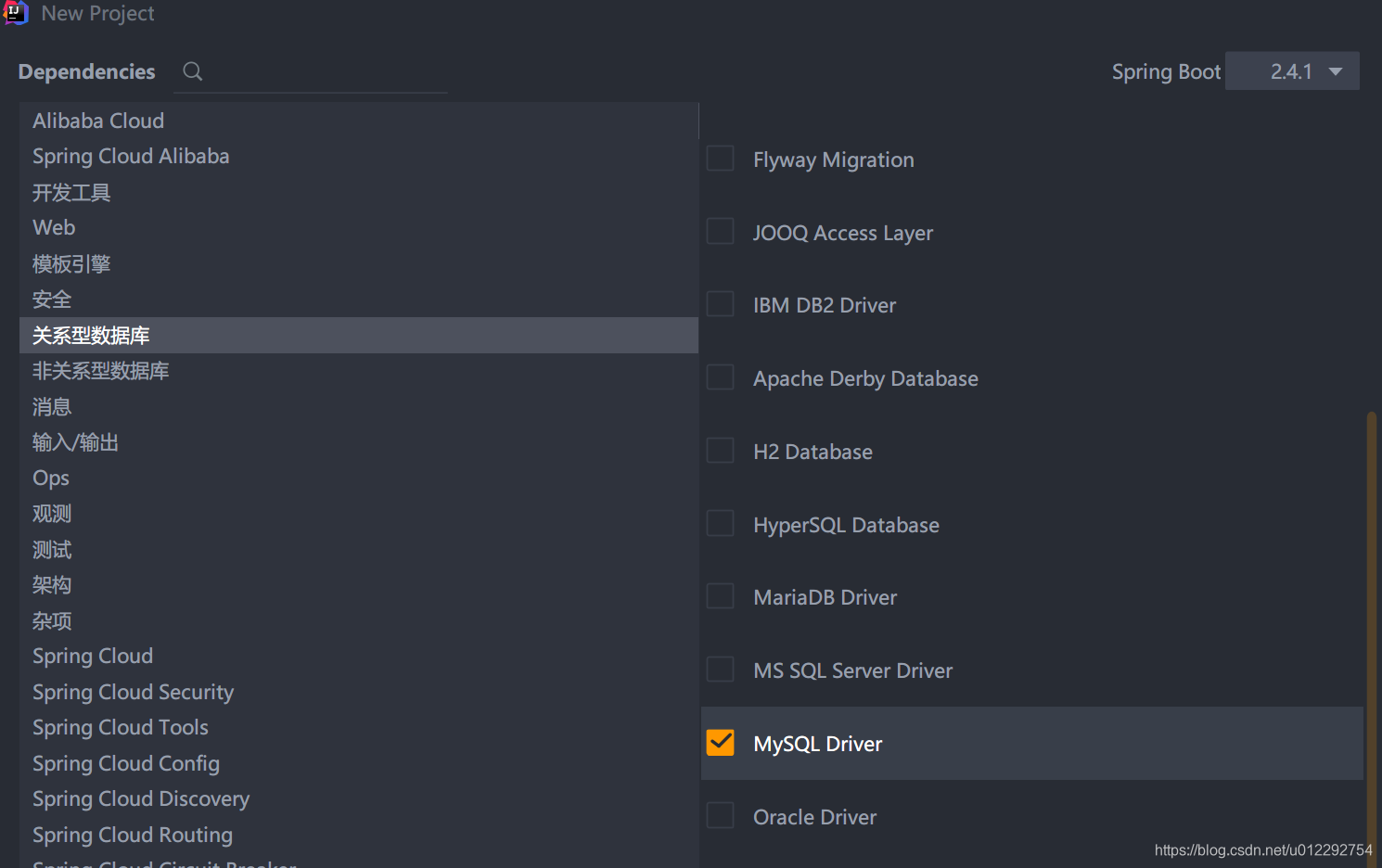Screen dimensions: 1382x868
Task: Enable the JOOQ Access Layer dependency
Action: click(721, 231)
